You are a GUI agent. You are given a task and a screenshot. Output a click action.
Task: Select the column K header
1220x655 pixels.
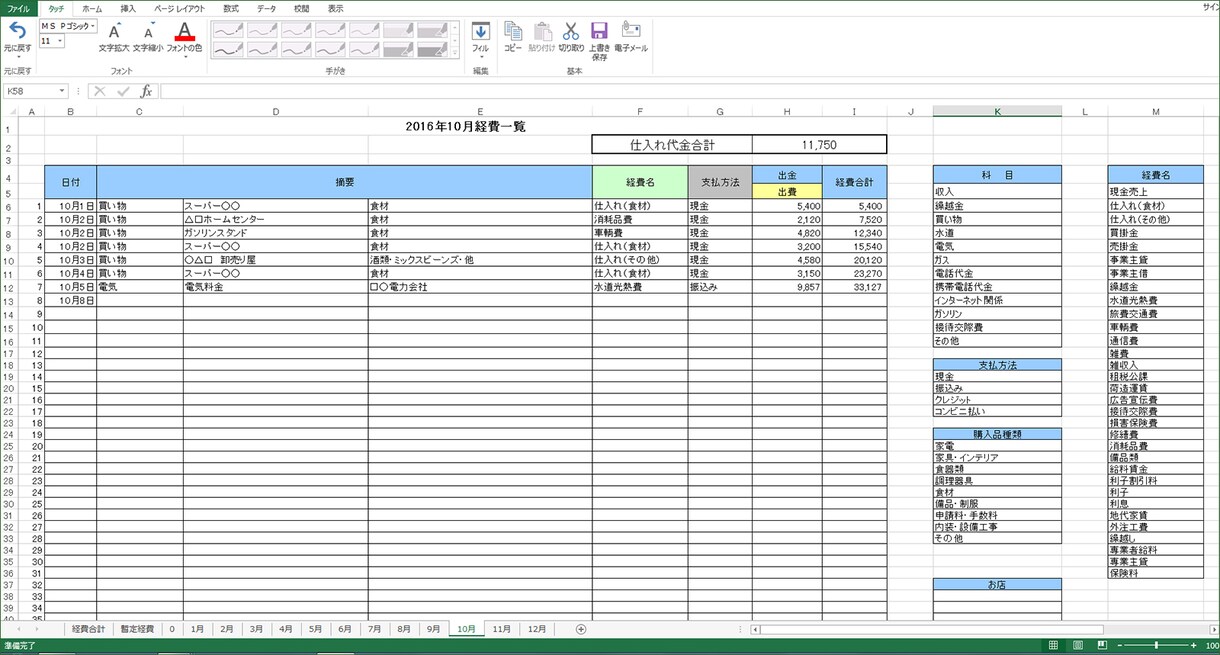pyautogui.click(x=997, y=111)
